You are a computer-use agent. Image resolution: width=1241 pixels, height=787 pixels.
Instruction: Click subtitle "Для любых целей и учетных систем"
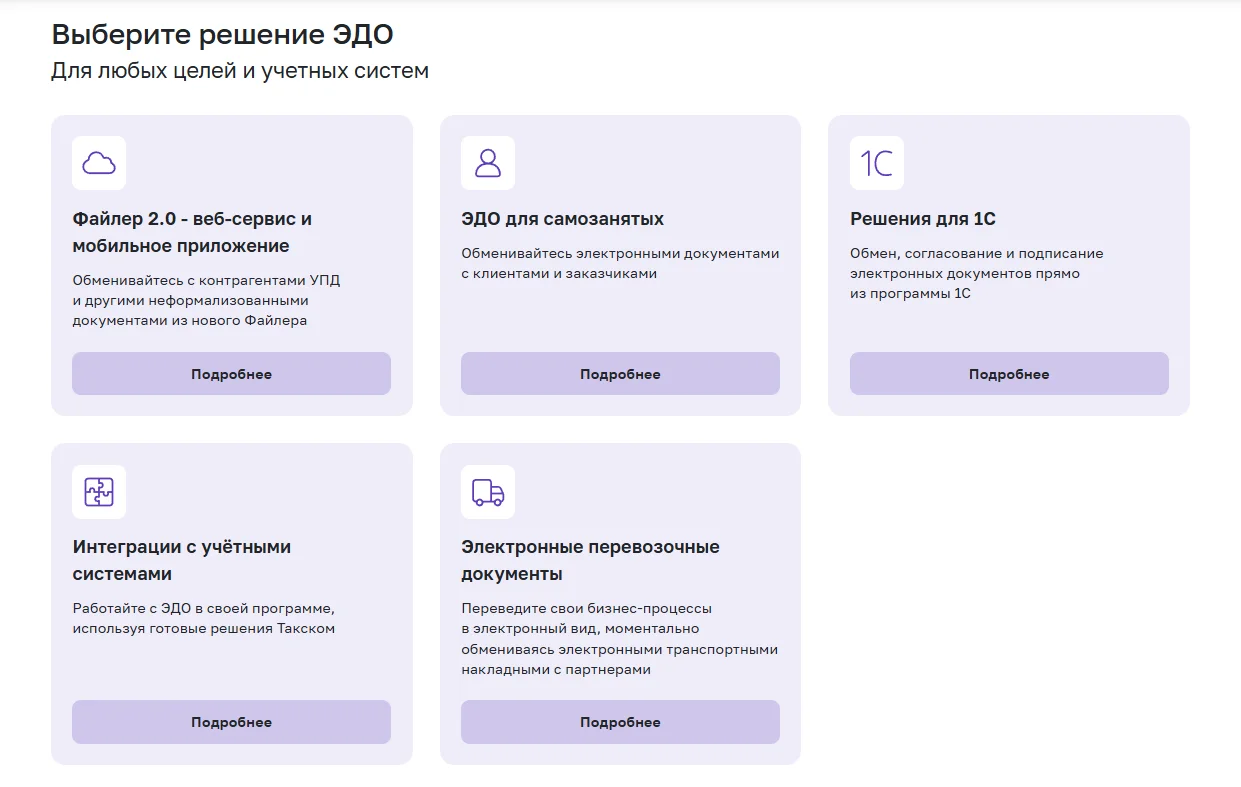coord(240,71)
